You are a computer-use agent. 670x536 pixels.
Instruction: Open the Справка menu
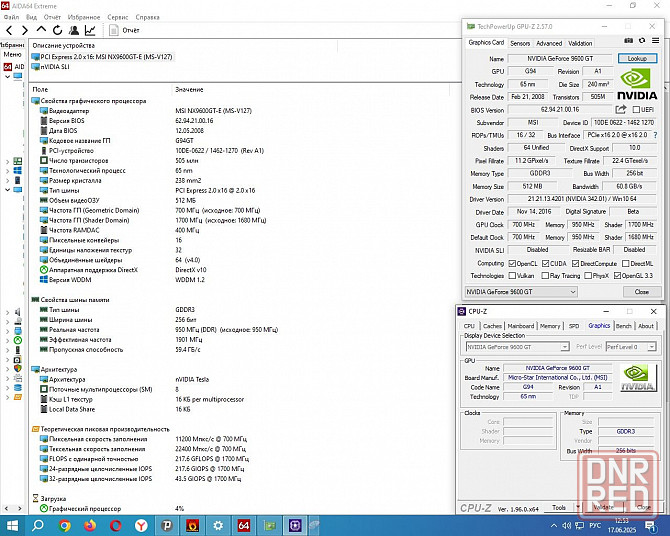[147, 17]
